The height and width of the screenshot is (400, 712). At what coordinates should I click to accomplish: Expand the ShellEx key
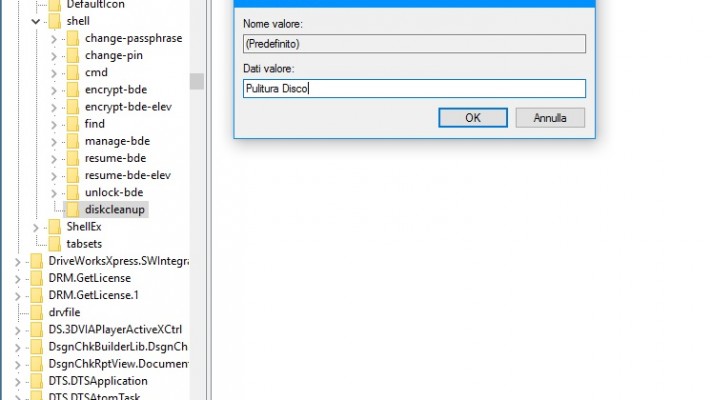point(36,227)
